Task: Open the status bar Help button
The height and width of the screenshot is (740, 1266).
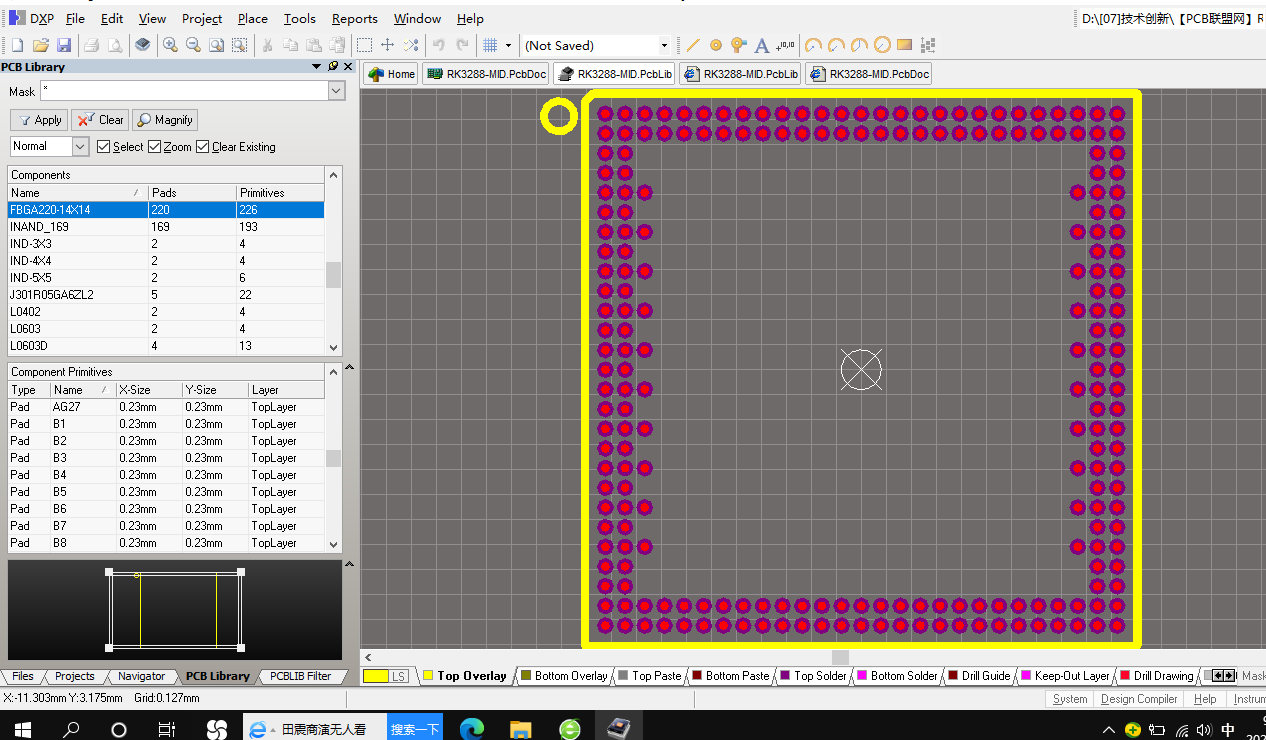Action: 1205,699
